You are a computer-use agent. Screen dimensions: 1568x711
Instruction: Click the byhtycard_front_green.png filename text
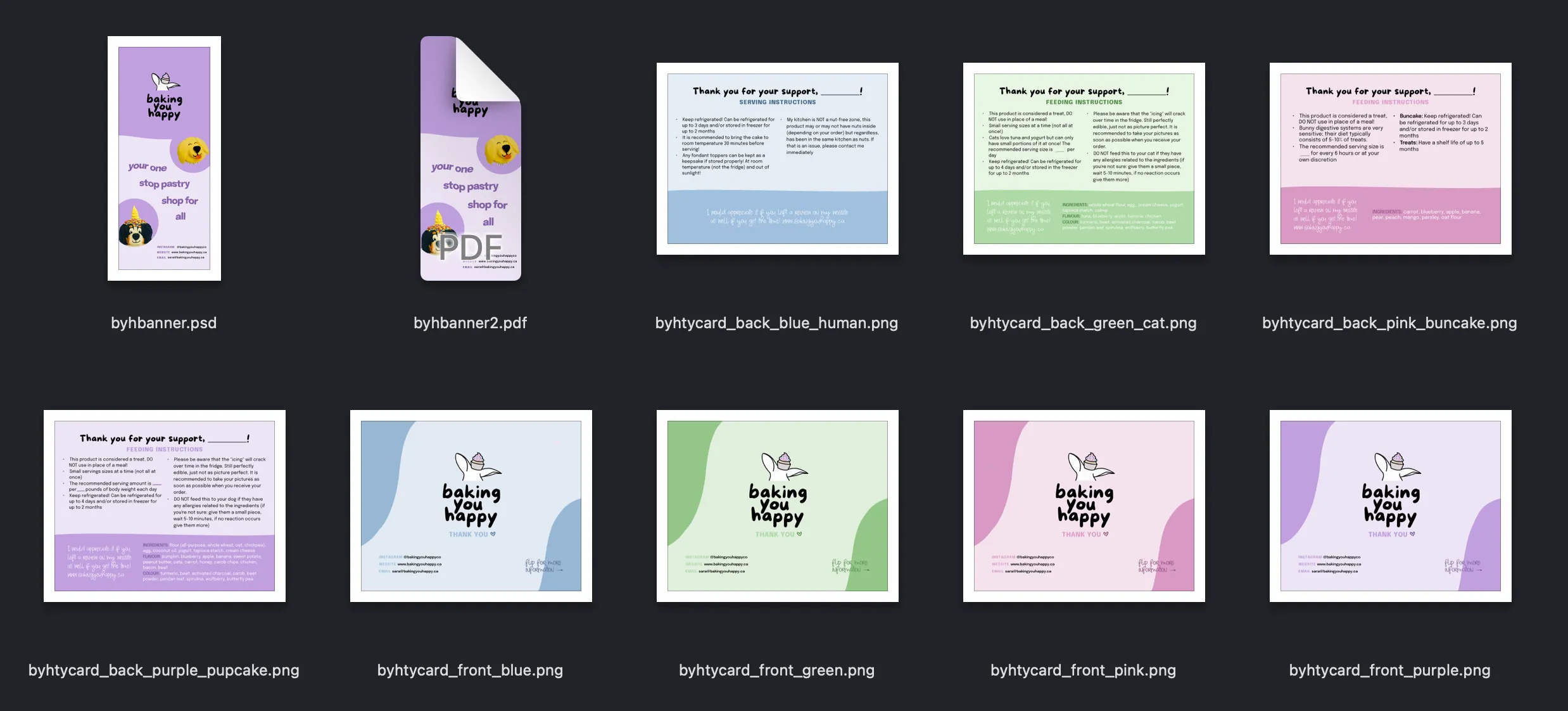click(776, 670)
